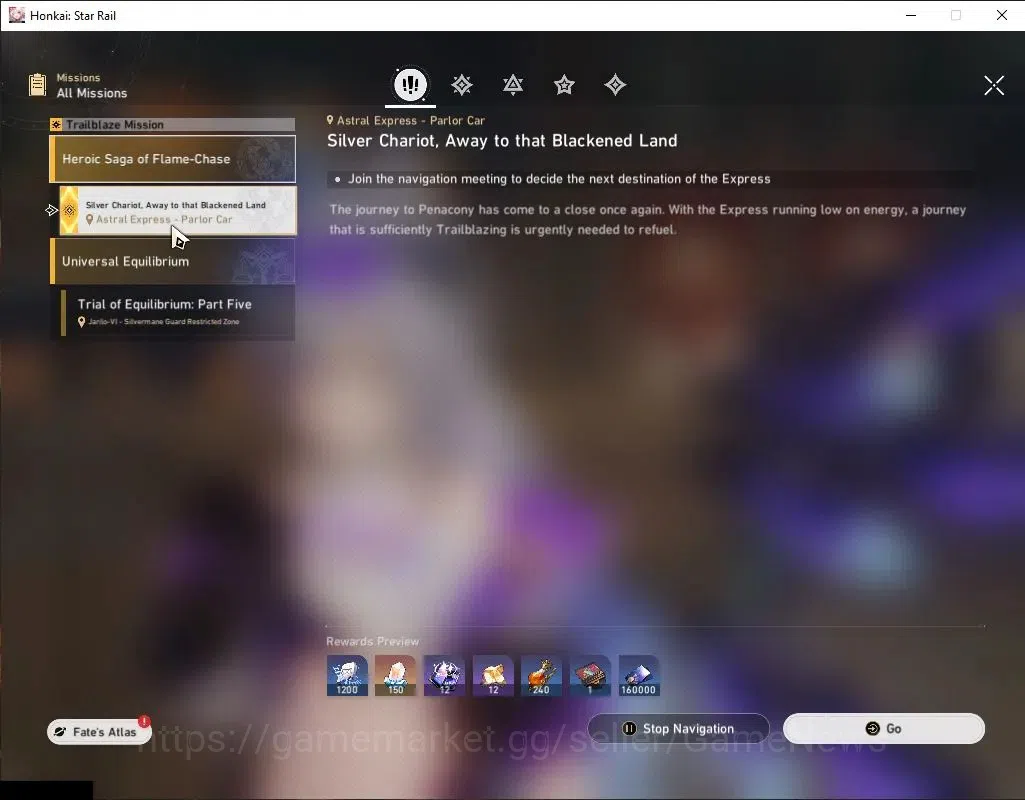Collapse the Universal Equilibrium group
Screen dimensions: 1025x800
click(x=173, y=261)
